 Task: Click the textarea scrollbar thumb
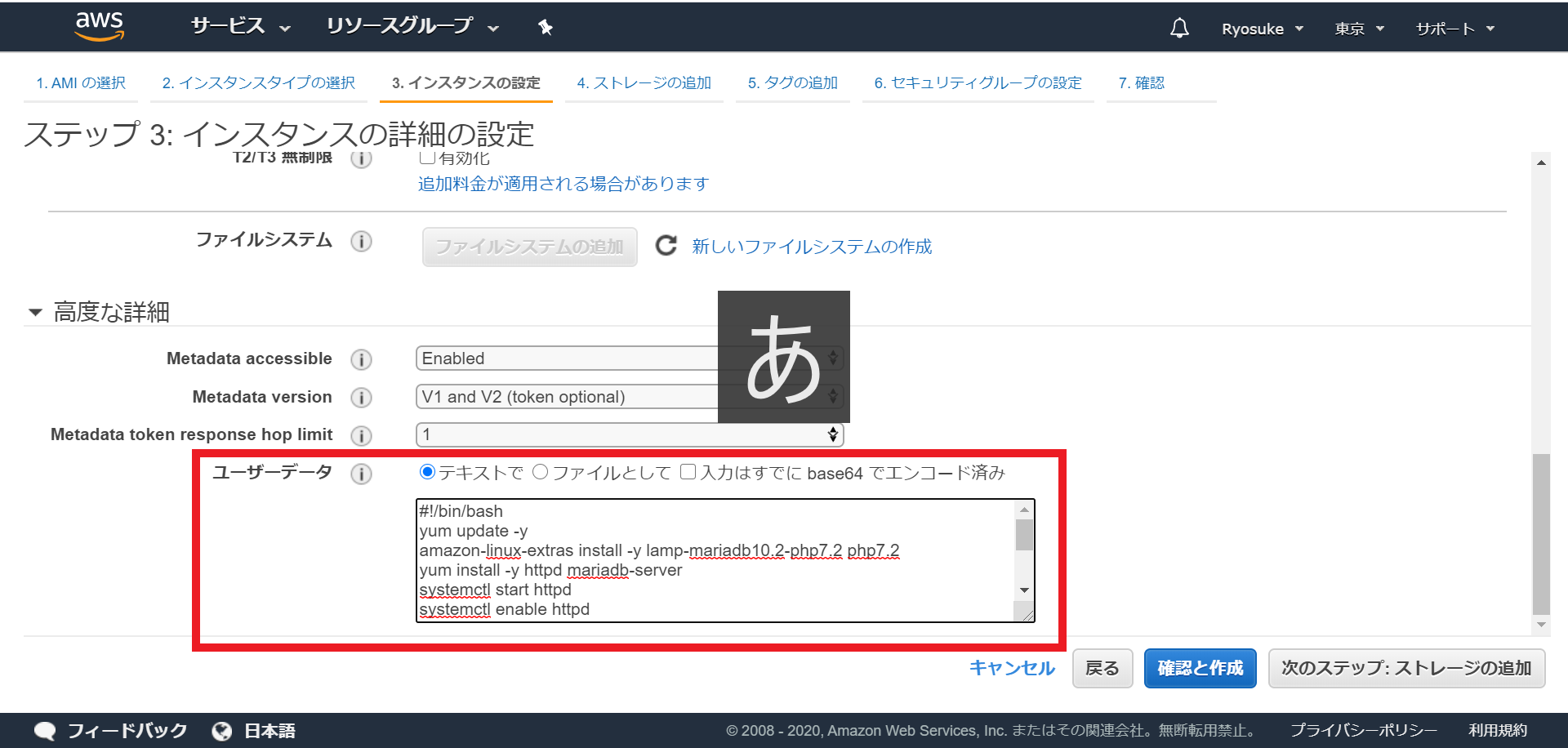click(1024, 535)
